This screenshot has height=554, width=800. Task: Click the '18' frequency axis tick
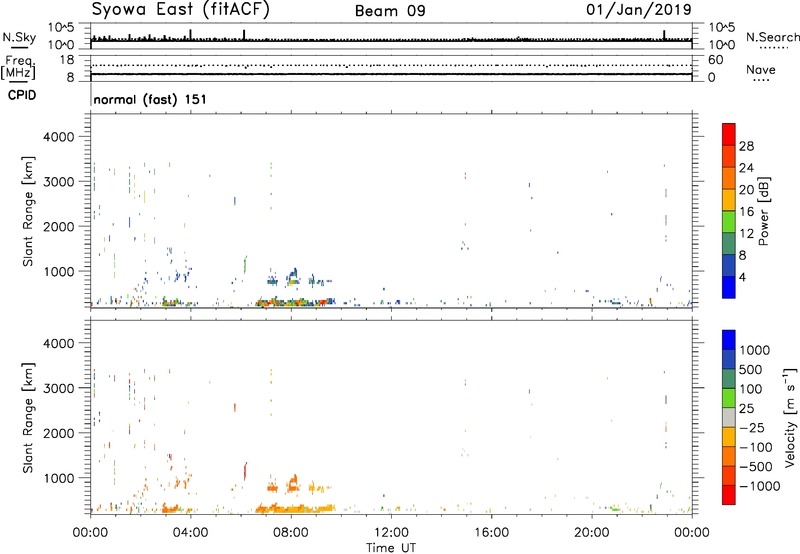click(x=67, y=60)
